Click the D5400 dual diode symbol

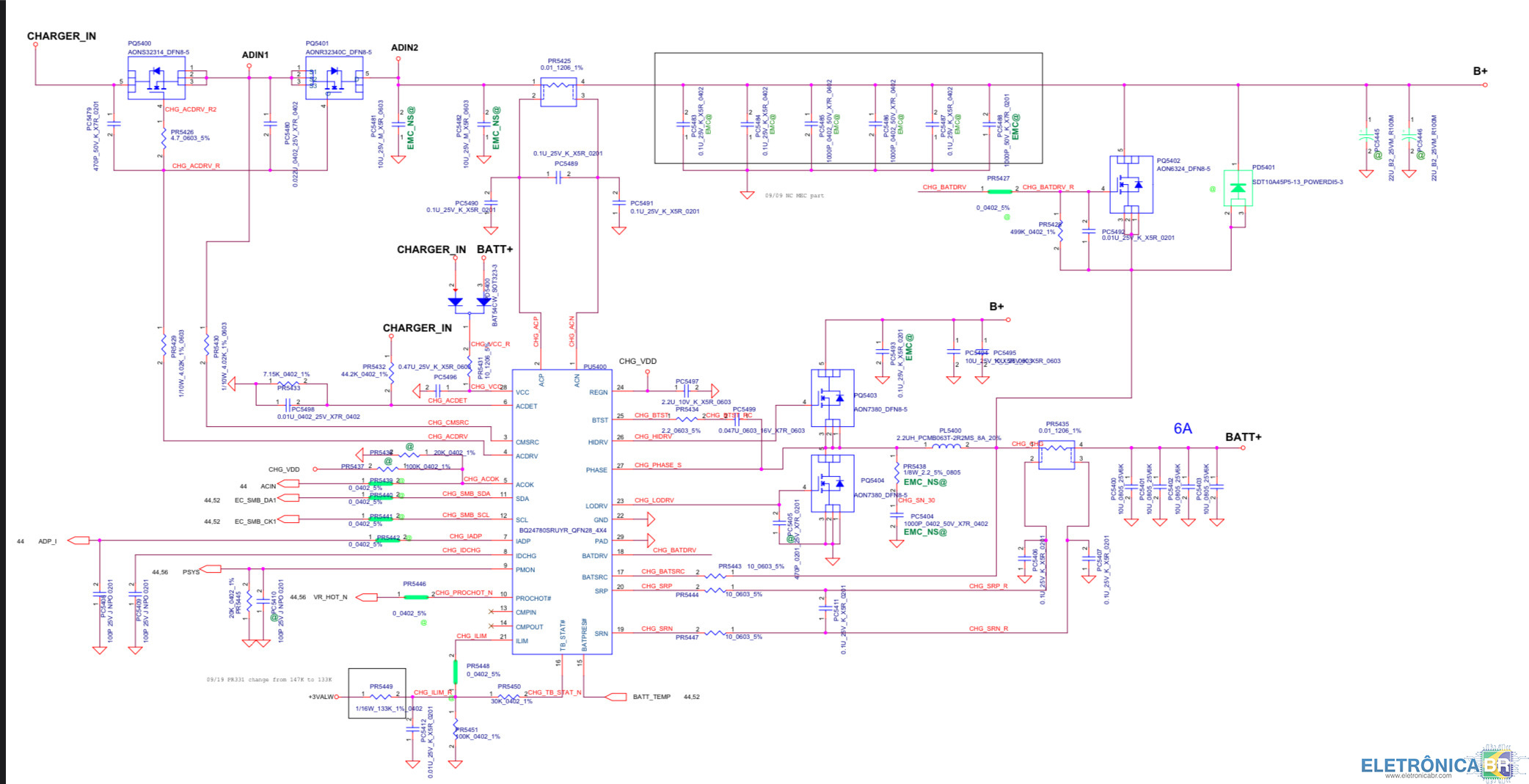point(470,301)
